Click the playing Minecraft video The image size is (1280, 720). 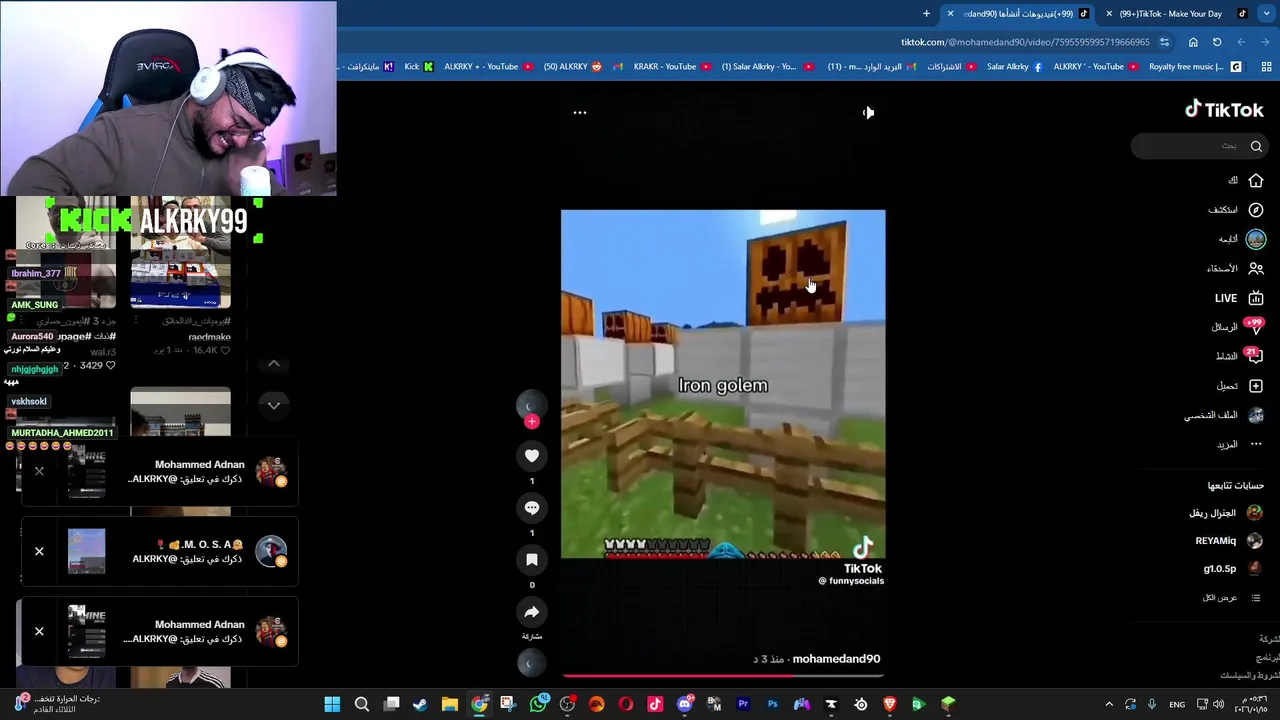[x=723, y=384]
